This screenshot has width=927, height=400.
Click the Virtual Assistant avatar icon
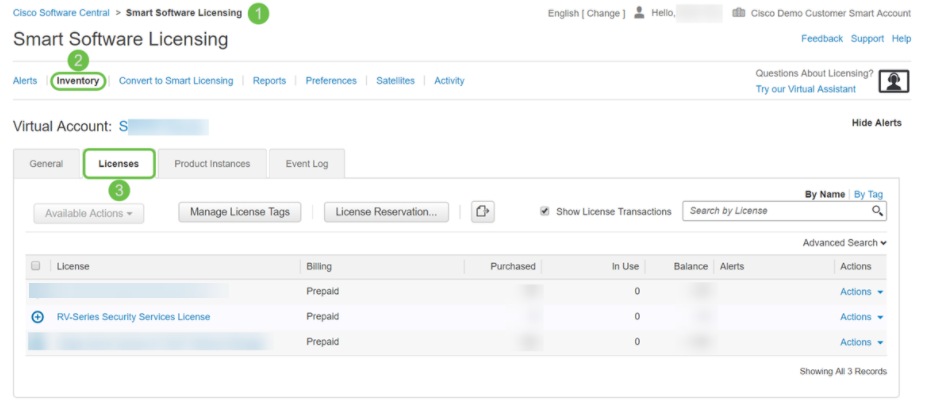[x=893, y=81]
